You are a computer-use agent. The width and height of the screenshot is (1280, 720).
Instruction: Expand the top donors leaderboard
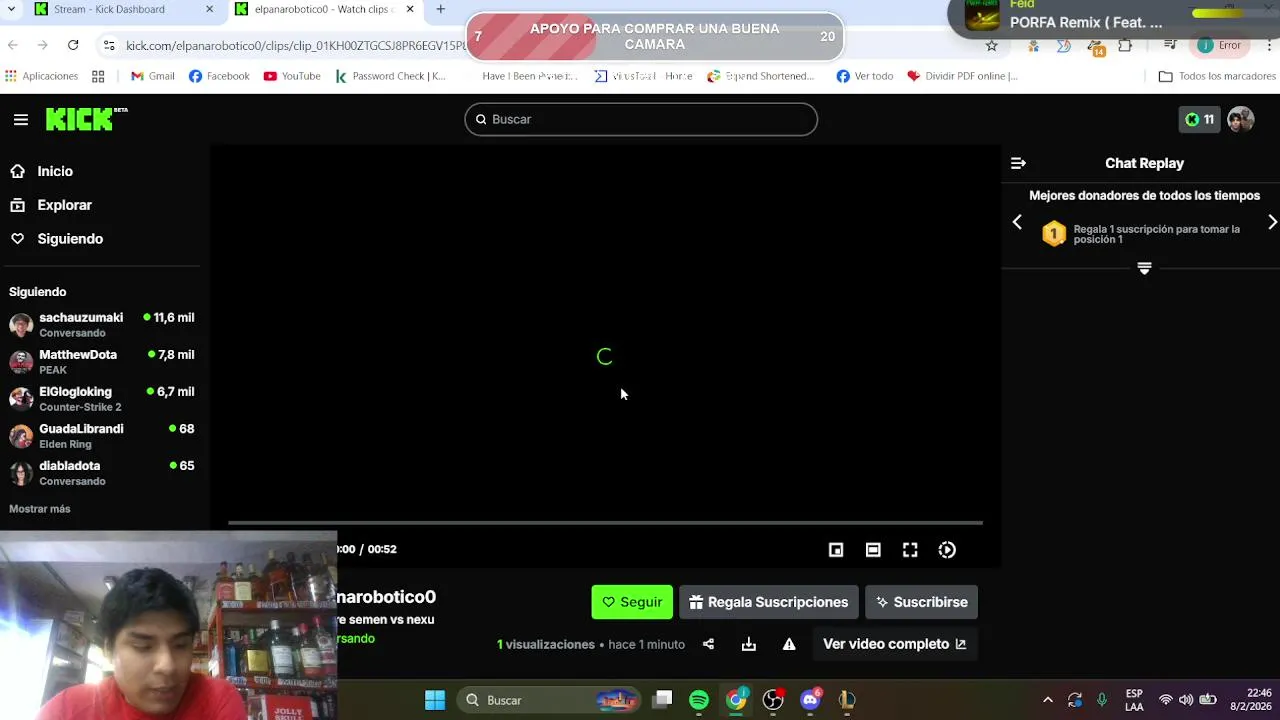point(1145,268)
